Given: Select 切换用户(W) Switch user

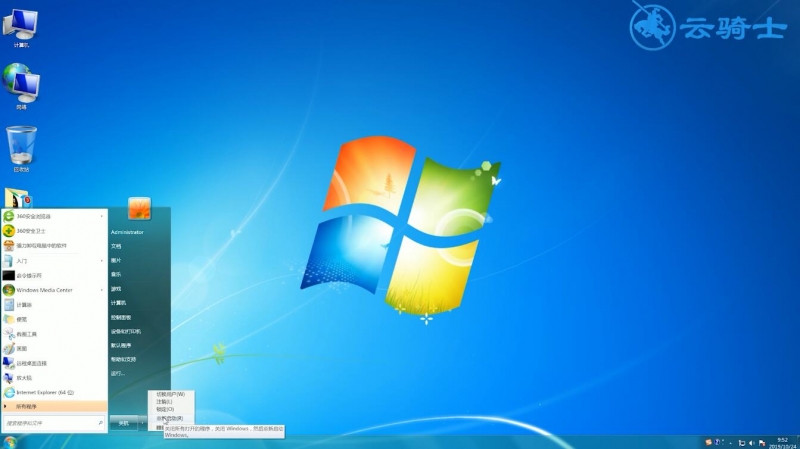Looking at the screenshot, I should 171,394.
